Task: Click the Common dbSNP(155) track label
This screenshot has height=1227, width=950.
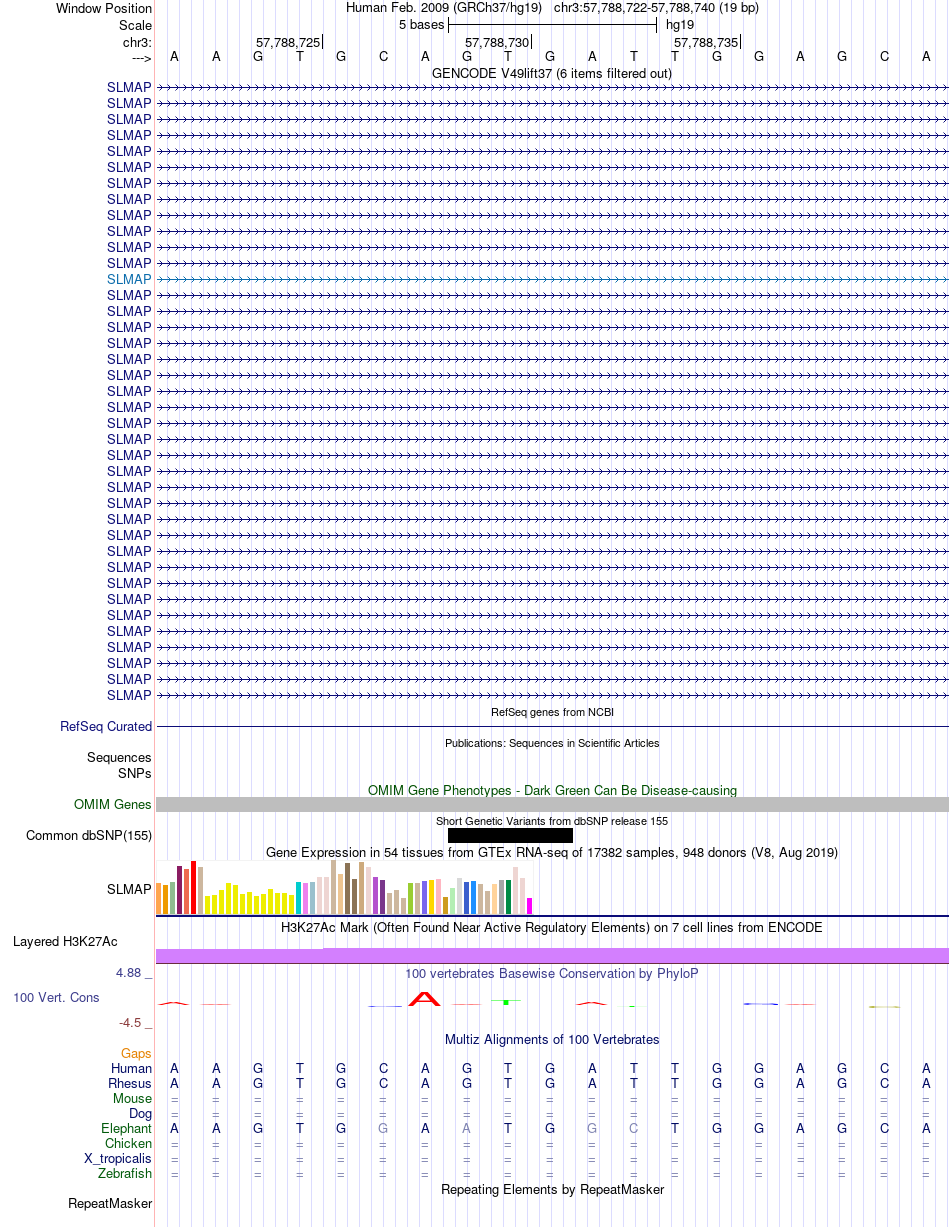Action: click(89, 836)
